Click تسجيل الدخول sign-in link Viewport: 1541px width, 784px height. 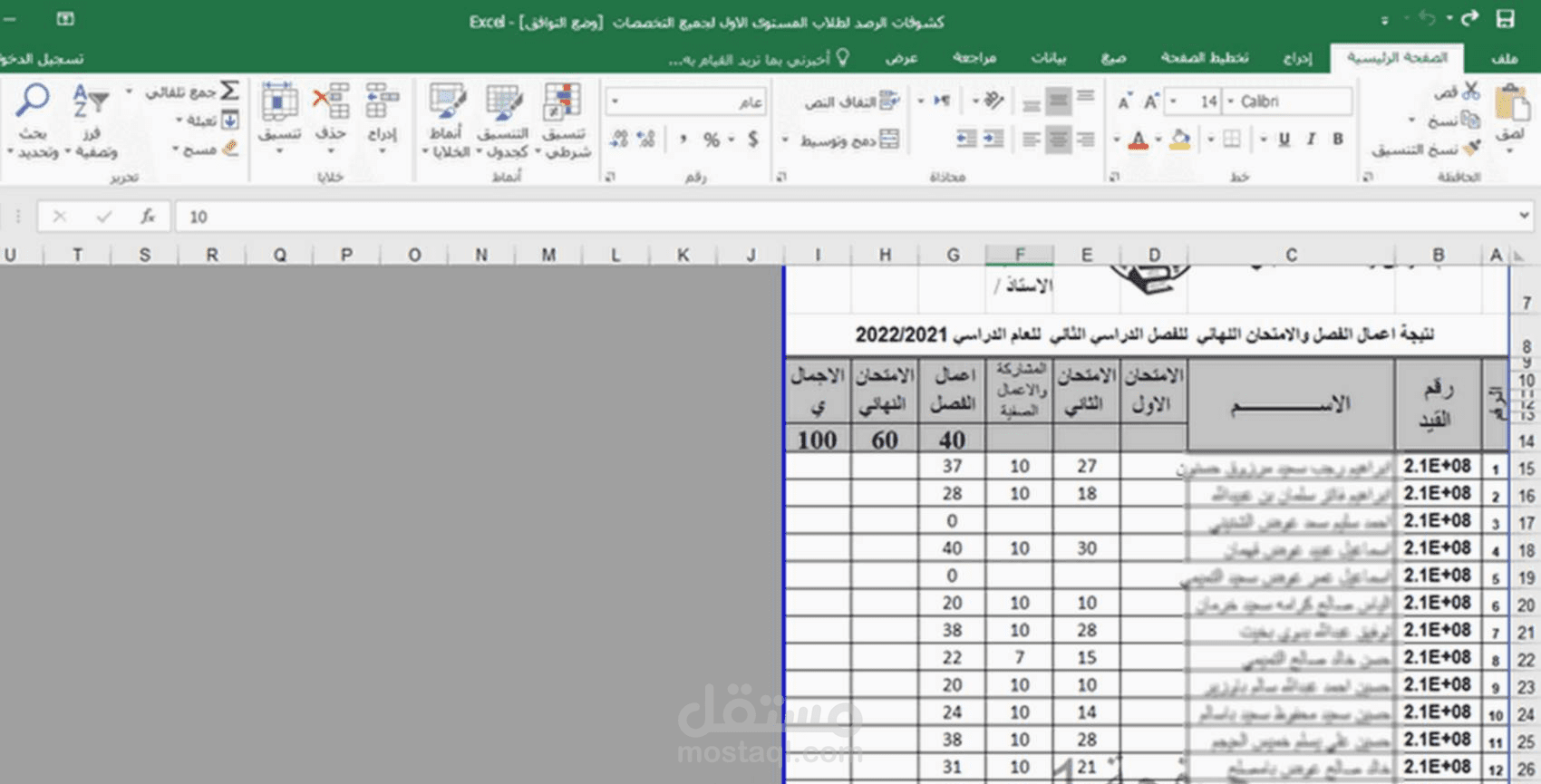[x=41, y=59]
